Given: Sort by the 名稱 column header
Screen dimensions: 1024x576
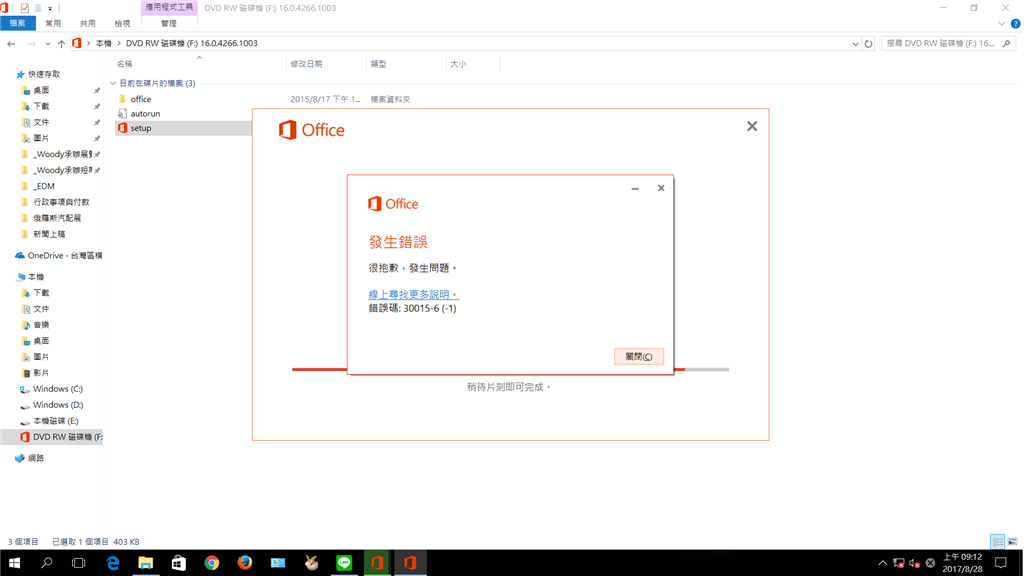Looking at the screenshot, I should click(x=125, y=64).
